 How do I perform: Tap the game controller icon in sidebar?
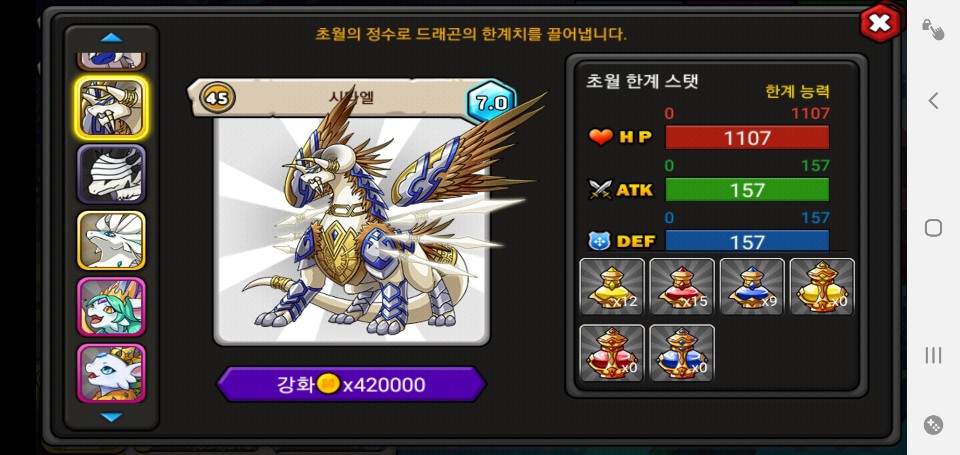click(x=933, y=425)
